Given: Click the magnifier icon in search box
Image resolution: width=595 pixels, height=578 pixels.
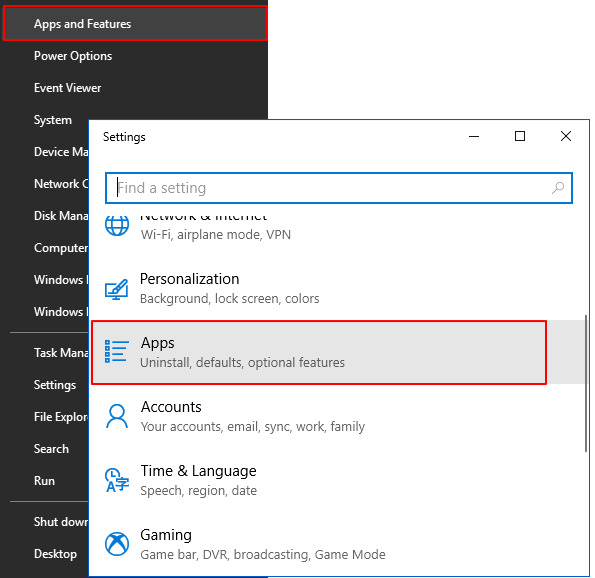Looking at the screenshot, I should [x=558, y=187].
